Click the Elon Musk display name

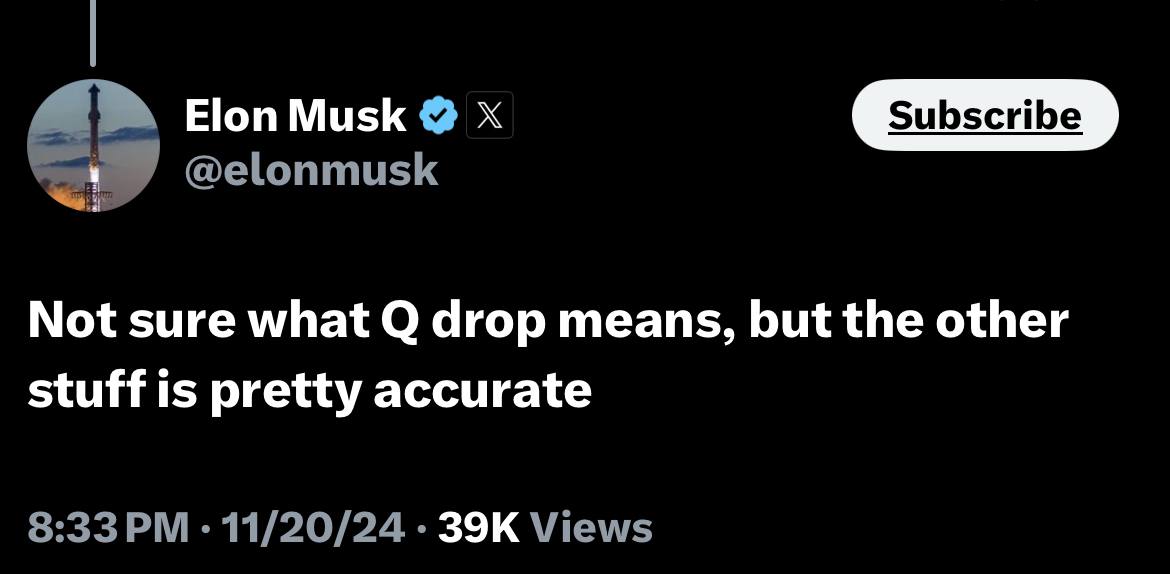coord(295,117)
